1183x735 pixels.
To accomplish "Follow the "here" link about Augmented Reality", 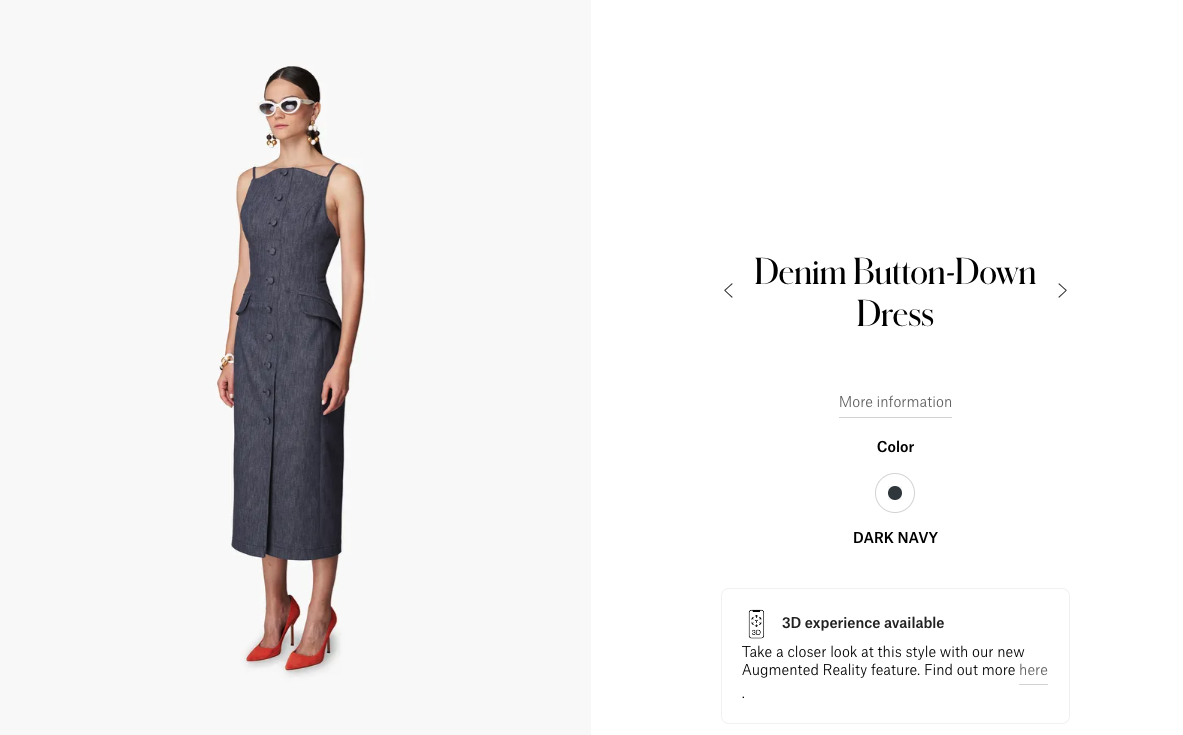I will coord(1033,670).
